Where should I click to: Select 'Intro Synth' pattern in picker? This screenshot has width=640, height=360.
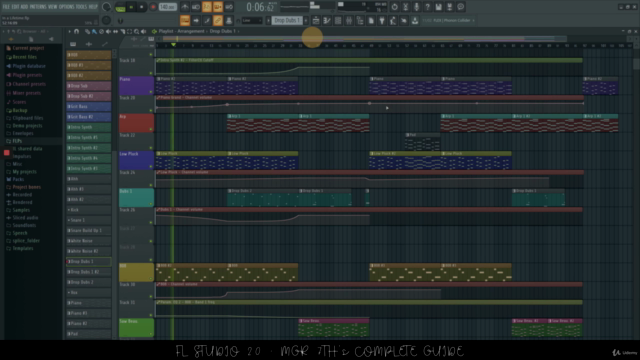[x=89, y=127]
